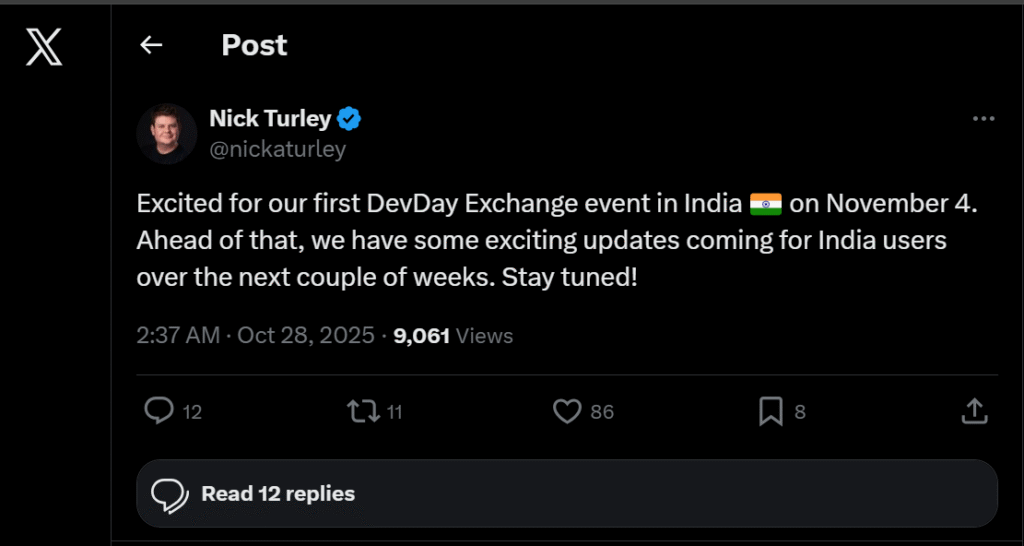Open the Nick Turley display name link
The image size is (1024, 546).
(270, 119)
